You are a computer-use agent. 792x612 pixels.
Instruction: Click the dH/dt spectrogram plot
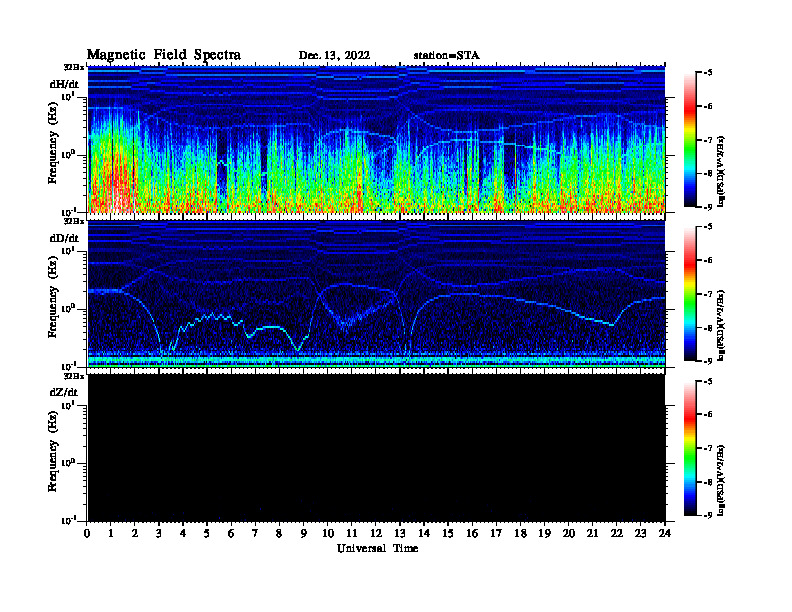point(376,139)
